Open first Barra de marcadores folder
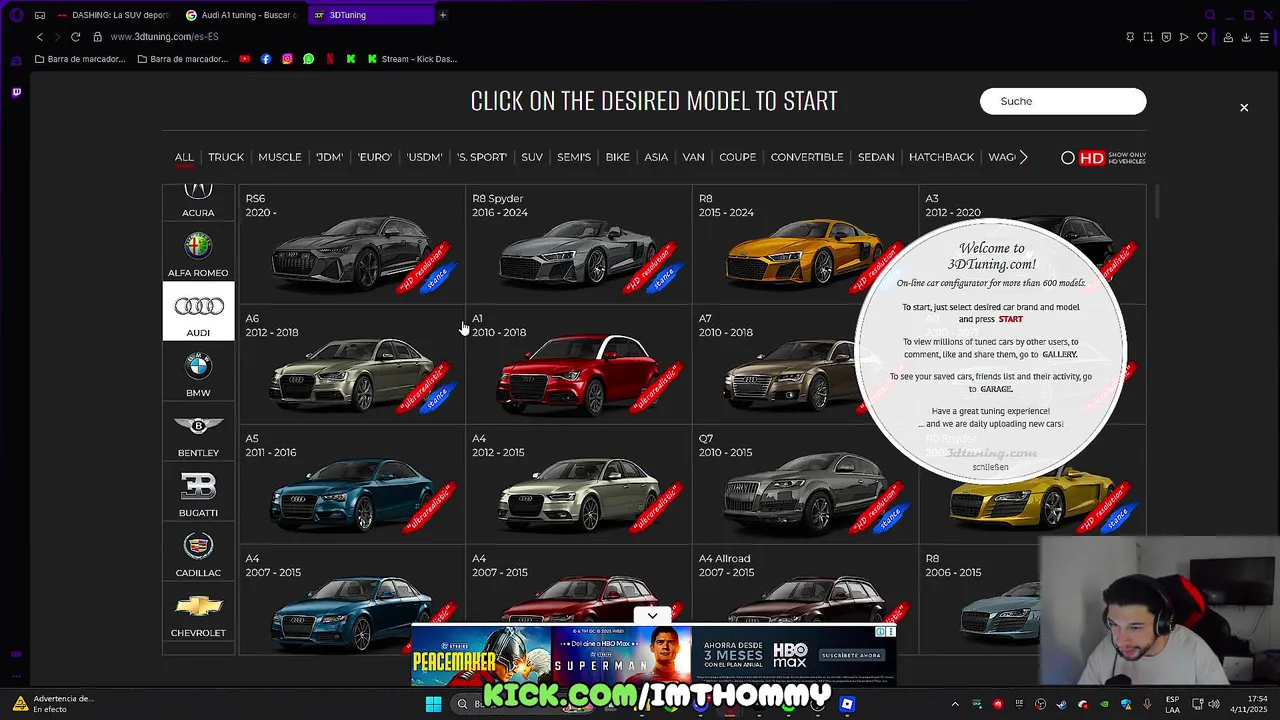The width and height of the screenshot is (1280, 720). [80, 59]
